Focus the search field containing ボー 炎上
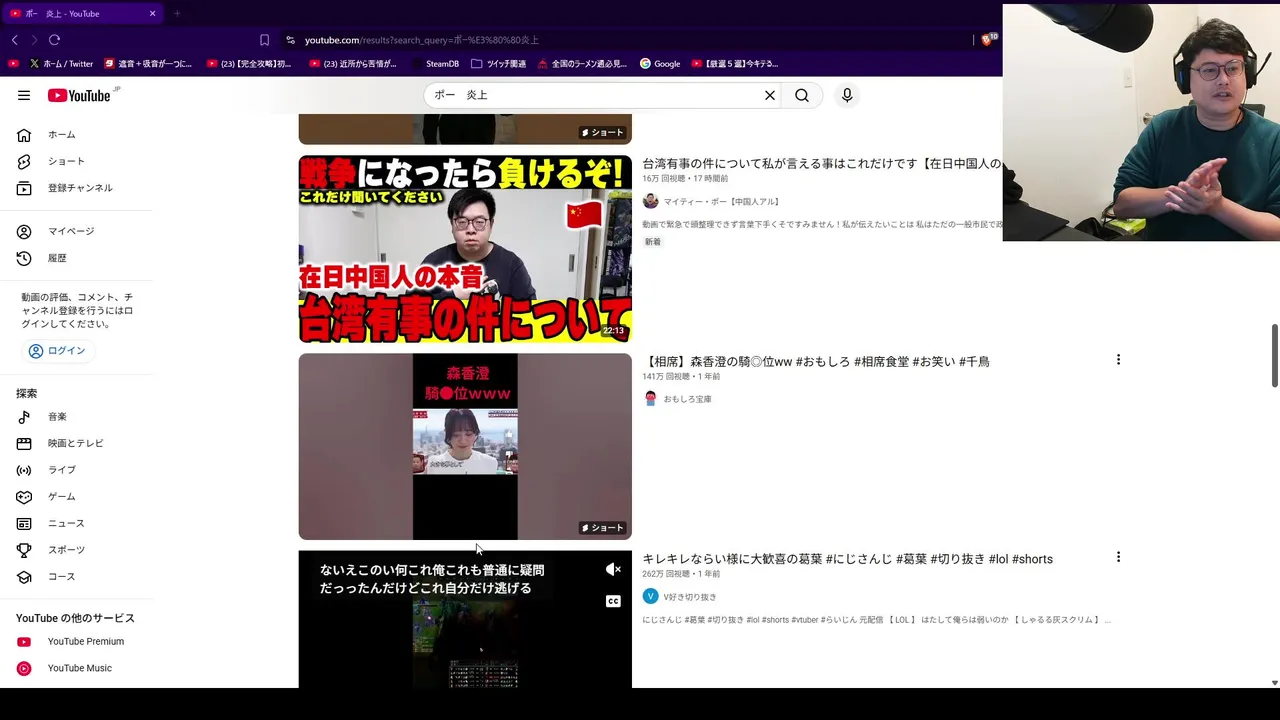Viewport: 1280px width, 720px height. pos(595,95)
